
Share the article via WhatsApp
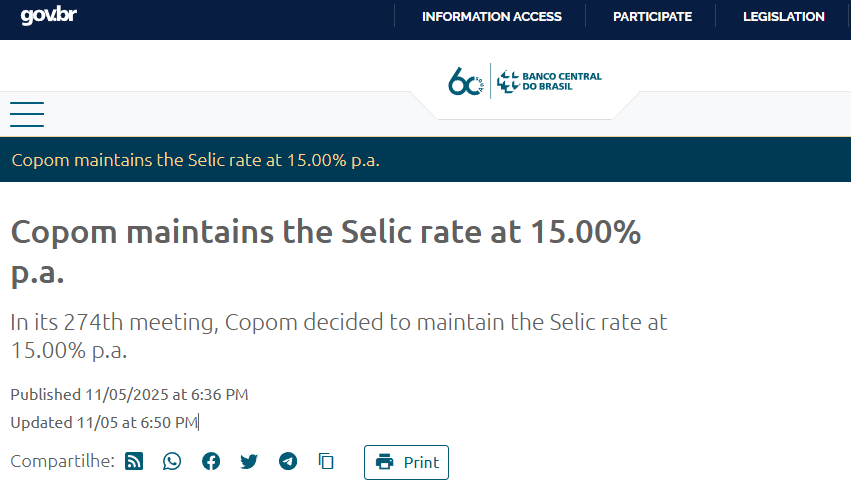click(x=172, y=461)
